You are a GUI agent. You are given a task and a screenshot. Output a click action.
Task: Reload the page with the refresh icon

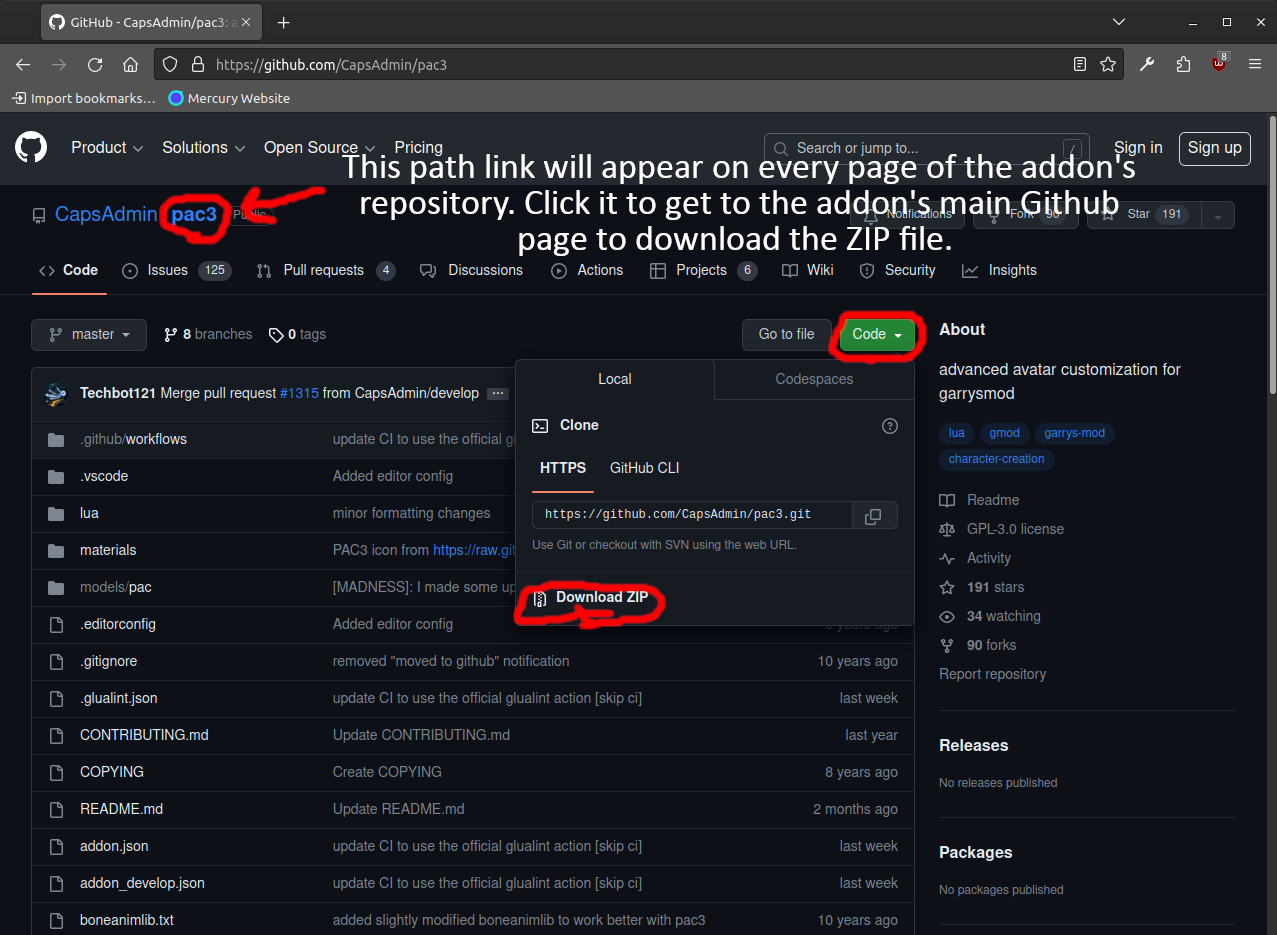(95, 64)
